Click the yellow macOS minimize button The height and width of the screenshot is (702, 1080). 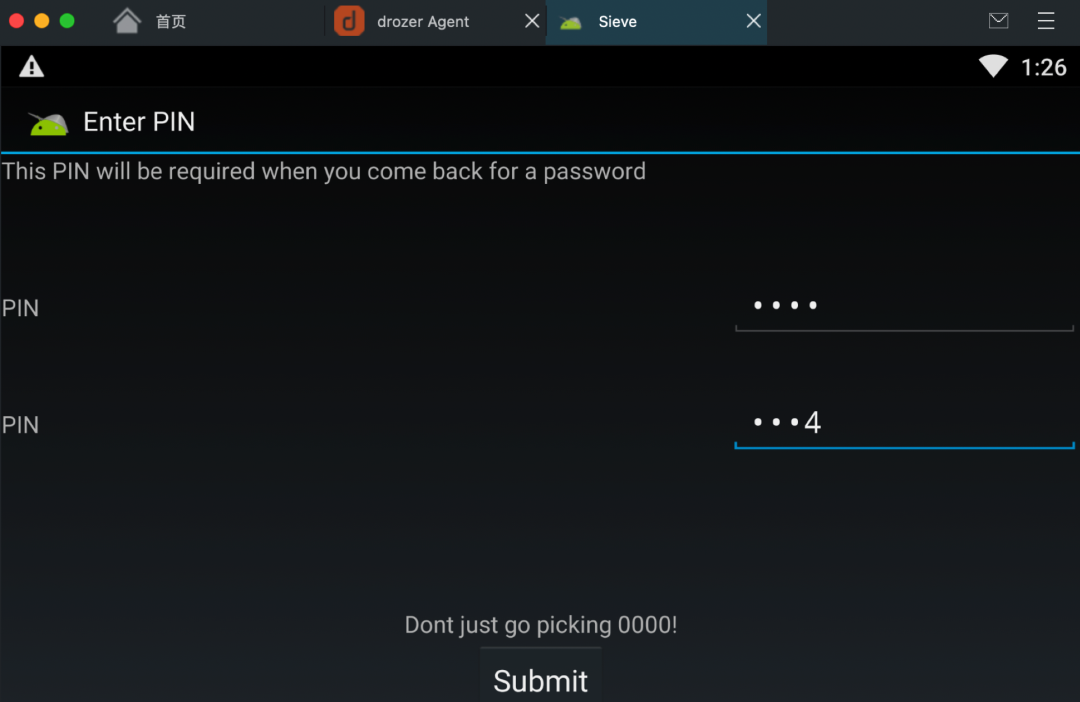[x=41, y=21]
